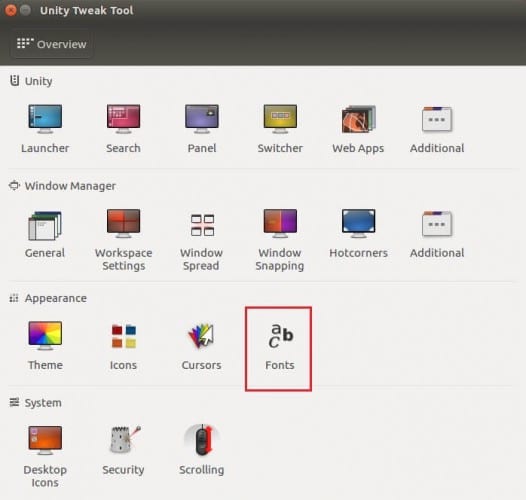Open the Fonts settings icon

(x=280, y=336)
